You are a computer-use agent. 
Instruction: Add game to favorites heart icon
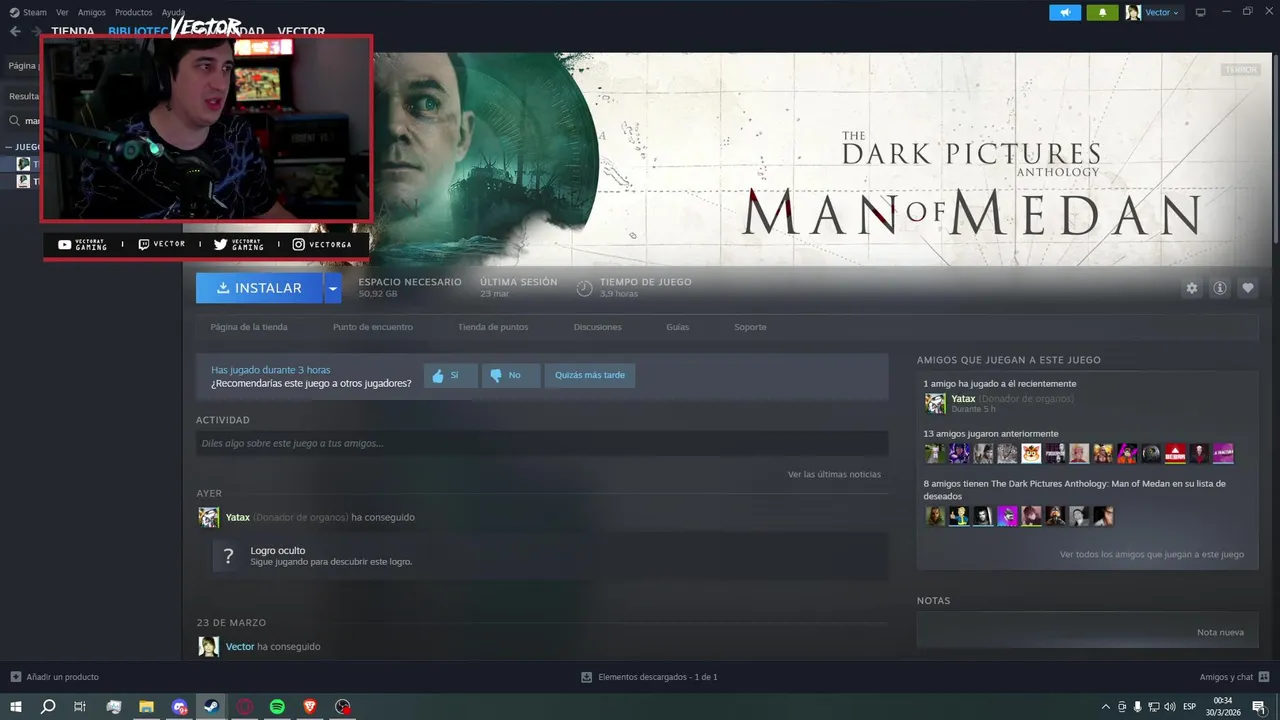click(x=1248, y=288)
